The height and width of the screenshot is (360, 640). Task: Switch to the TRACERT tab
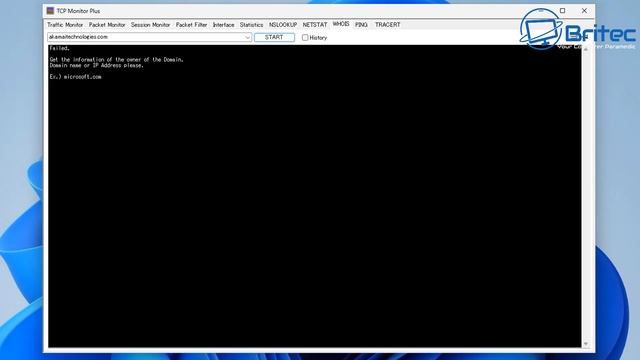click(x=387, y=25)
